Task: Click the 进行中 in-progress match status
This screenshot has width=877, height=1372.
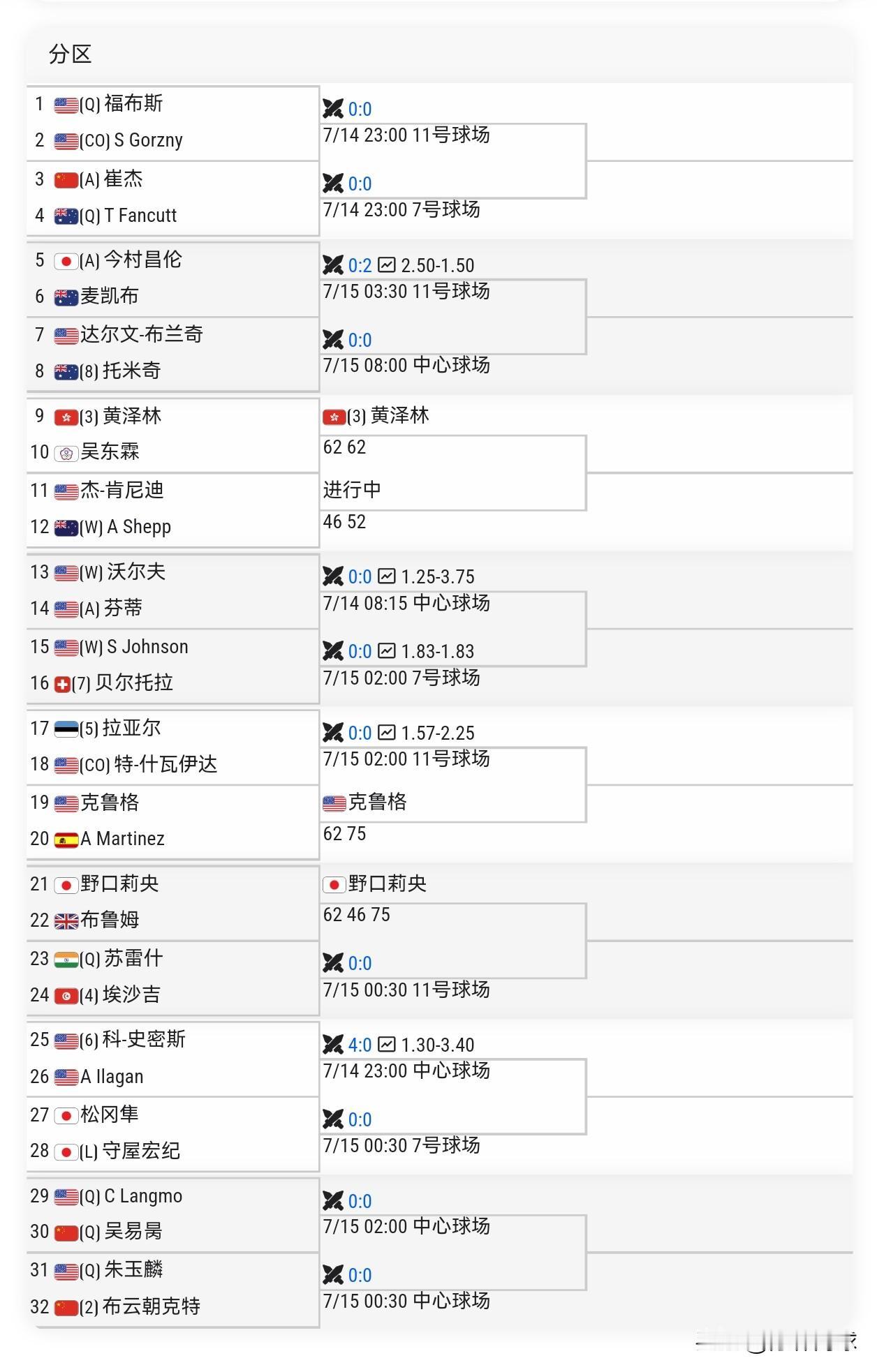Action: pyautogui.click(x=352, y=490)
